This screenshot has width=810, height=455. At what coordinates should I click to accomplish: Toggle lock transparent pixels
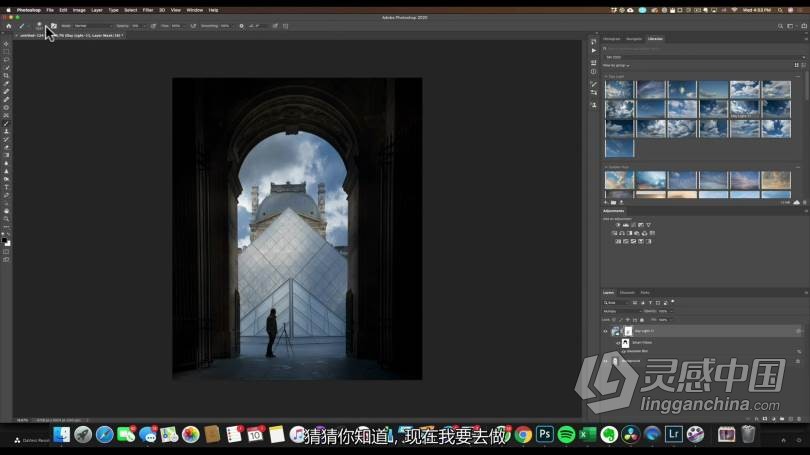pos(614,320)
